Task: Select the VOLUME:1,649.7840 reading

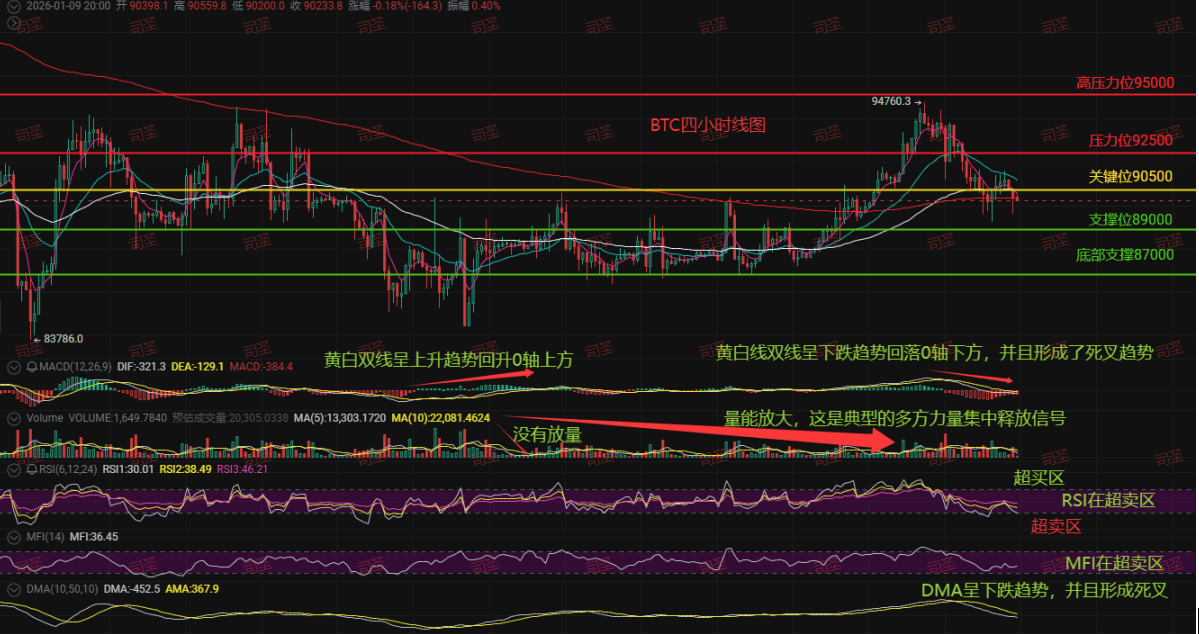Action: click(x=117, y=418)
